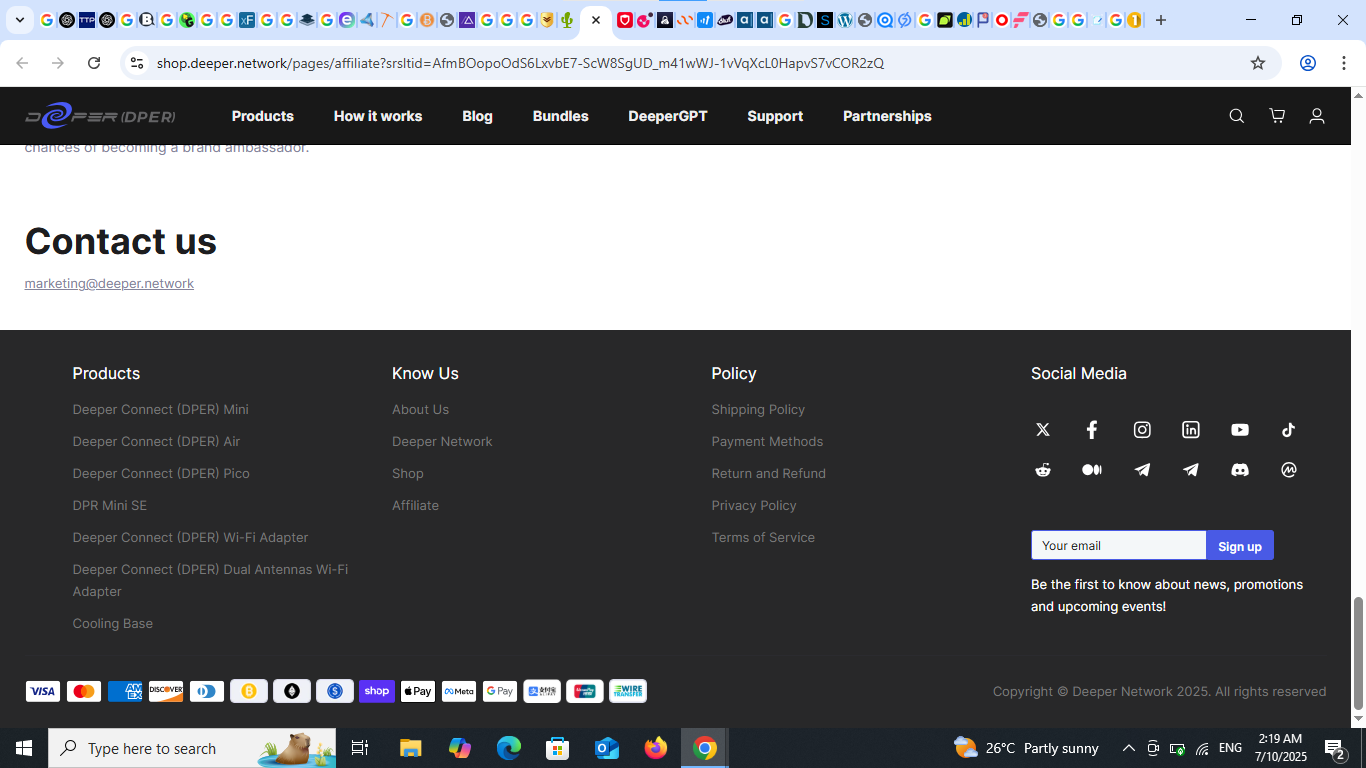Open Chrome's three-dot menu
The image size is (1366, 768).
pos(1343,63)
